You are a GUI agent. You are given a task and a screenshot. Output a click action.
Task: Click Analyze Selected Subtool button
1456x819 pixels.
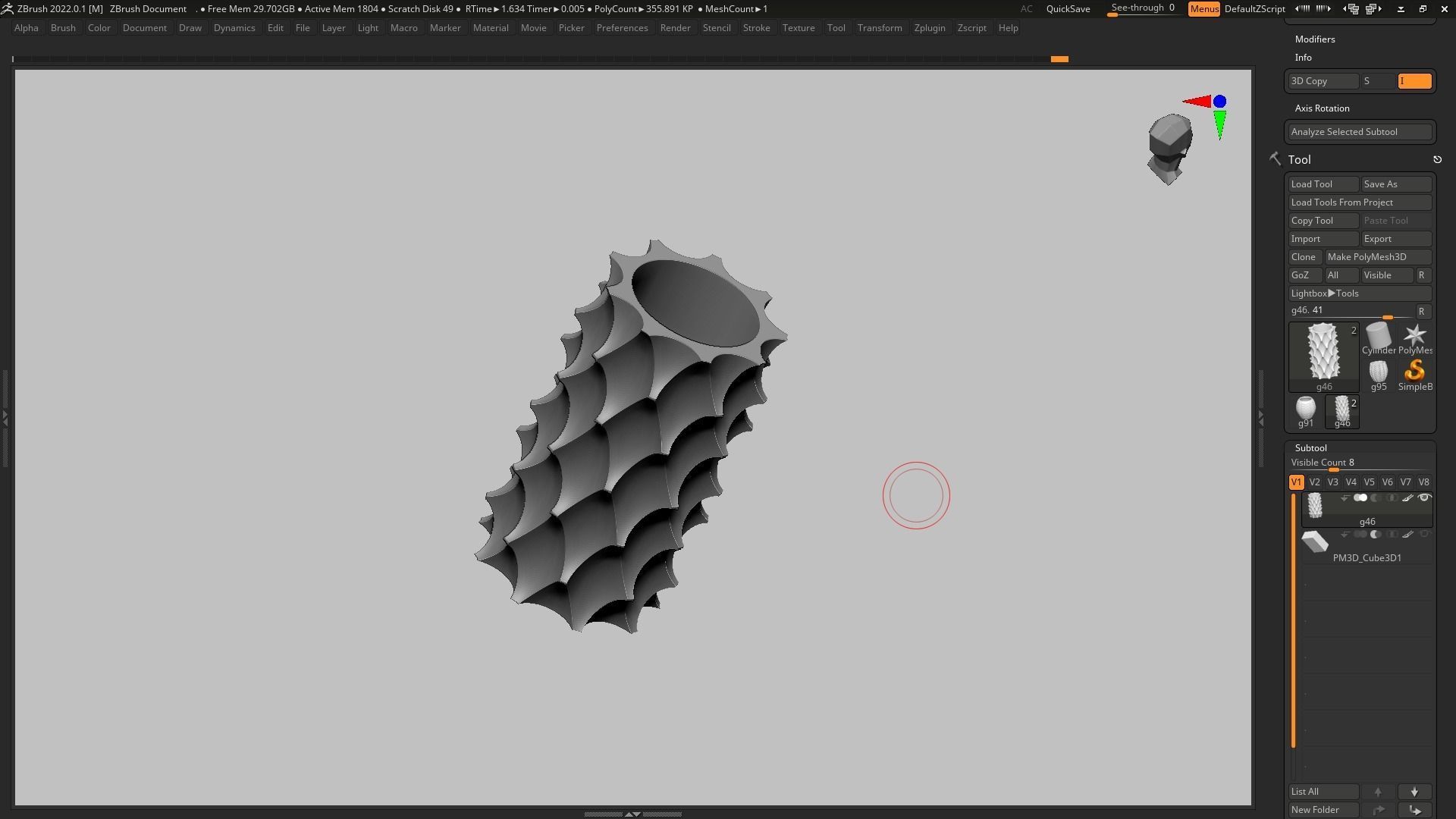pyautogui.click(x=1360, y=132)
